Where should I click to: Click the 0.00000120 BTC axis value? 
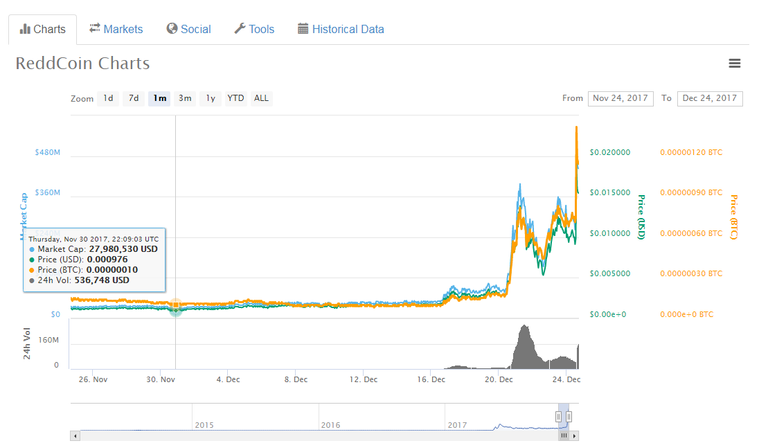tap(691, 152)
